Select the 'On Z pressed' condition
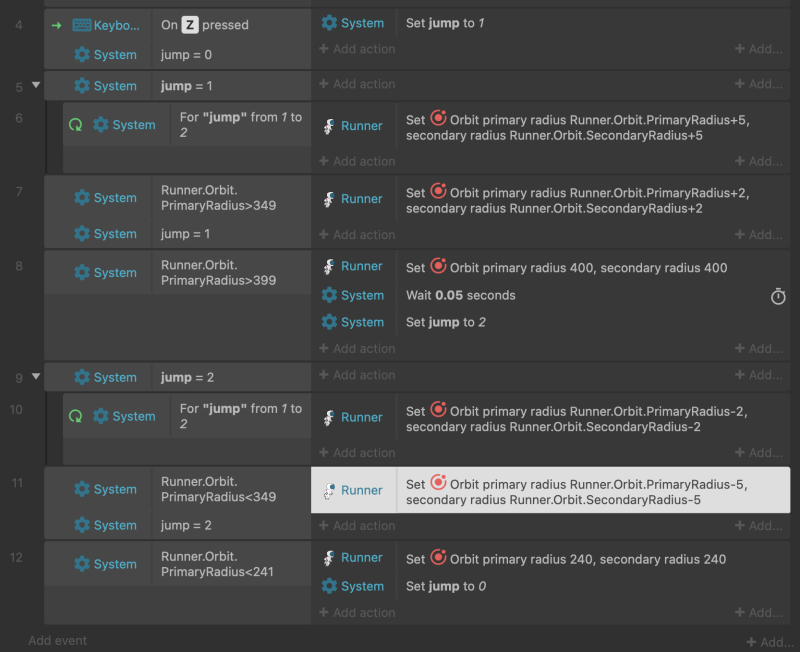Image resolution: width=800 pixels, height=652 pixels. 205,25
